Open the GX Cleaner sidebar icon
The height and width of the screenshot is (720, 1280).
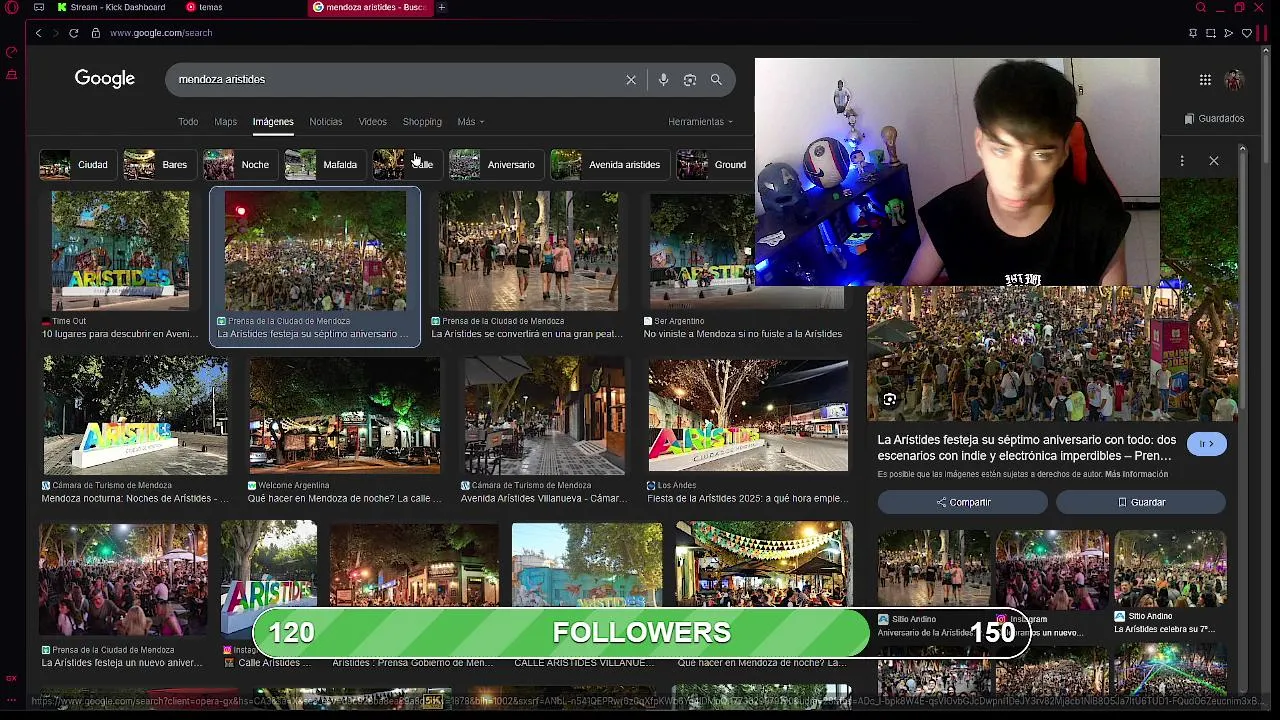[x=11, y=75]
